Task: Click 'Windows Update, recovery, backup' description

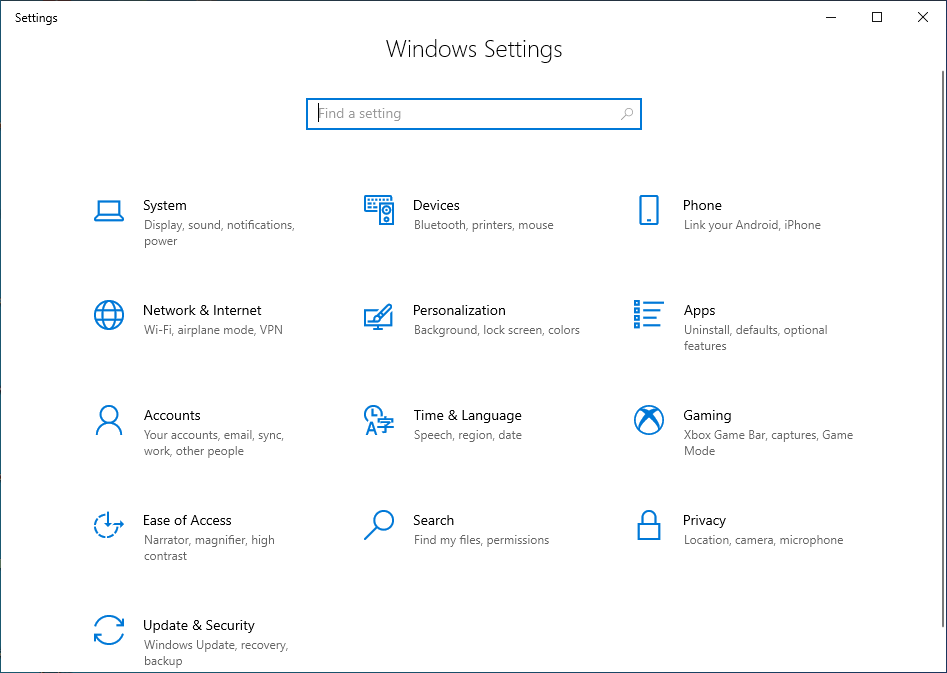Action: click(216, 653)
